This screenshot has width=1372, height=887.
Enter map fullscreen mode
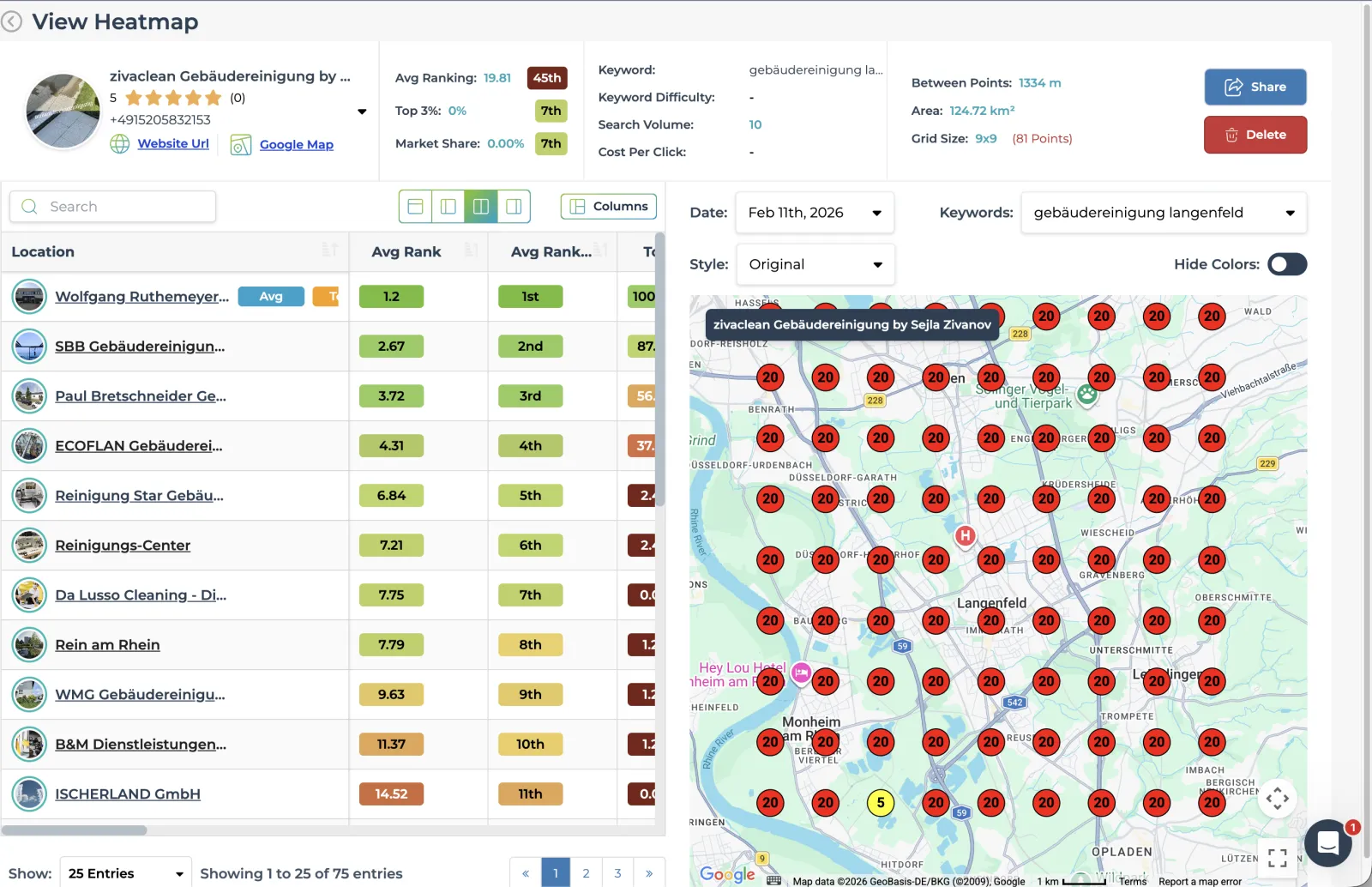point(1278,858)
